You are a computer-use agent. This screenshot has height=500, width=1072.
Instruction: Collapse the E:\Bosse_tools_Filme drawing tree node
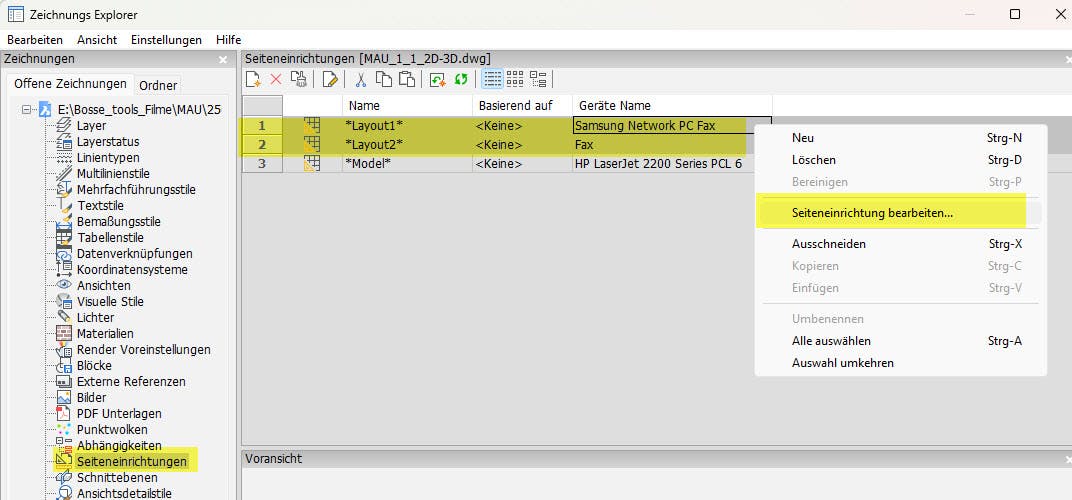tap(27, 109)
